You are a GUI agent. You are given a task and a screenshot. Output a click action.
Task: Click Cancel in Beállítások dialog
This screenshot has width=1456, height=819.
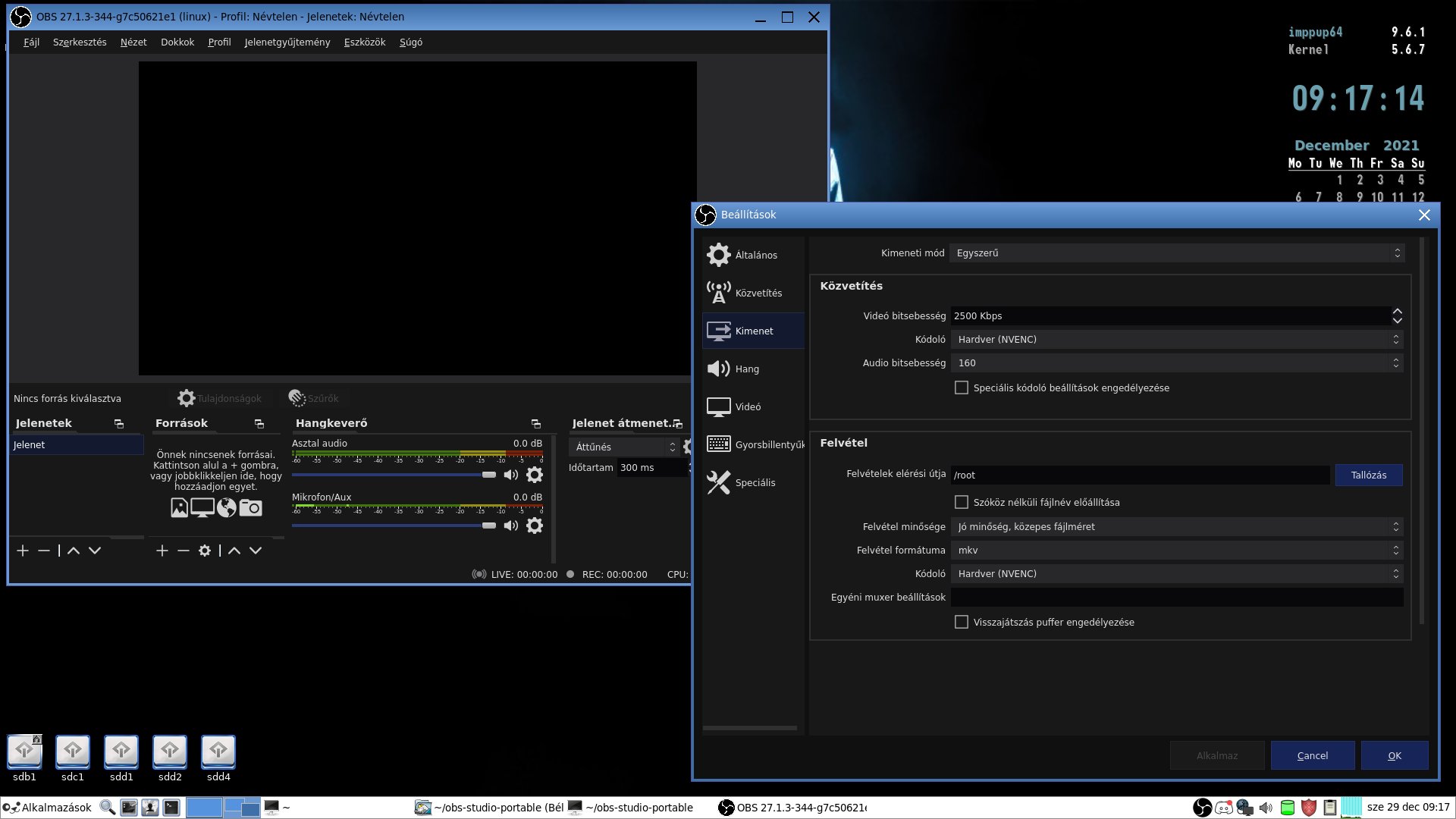[x=1313, y=756]
